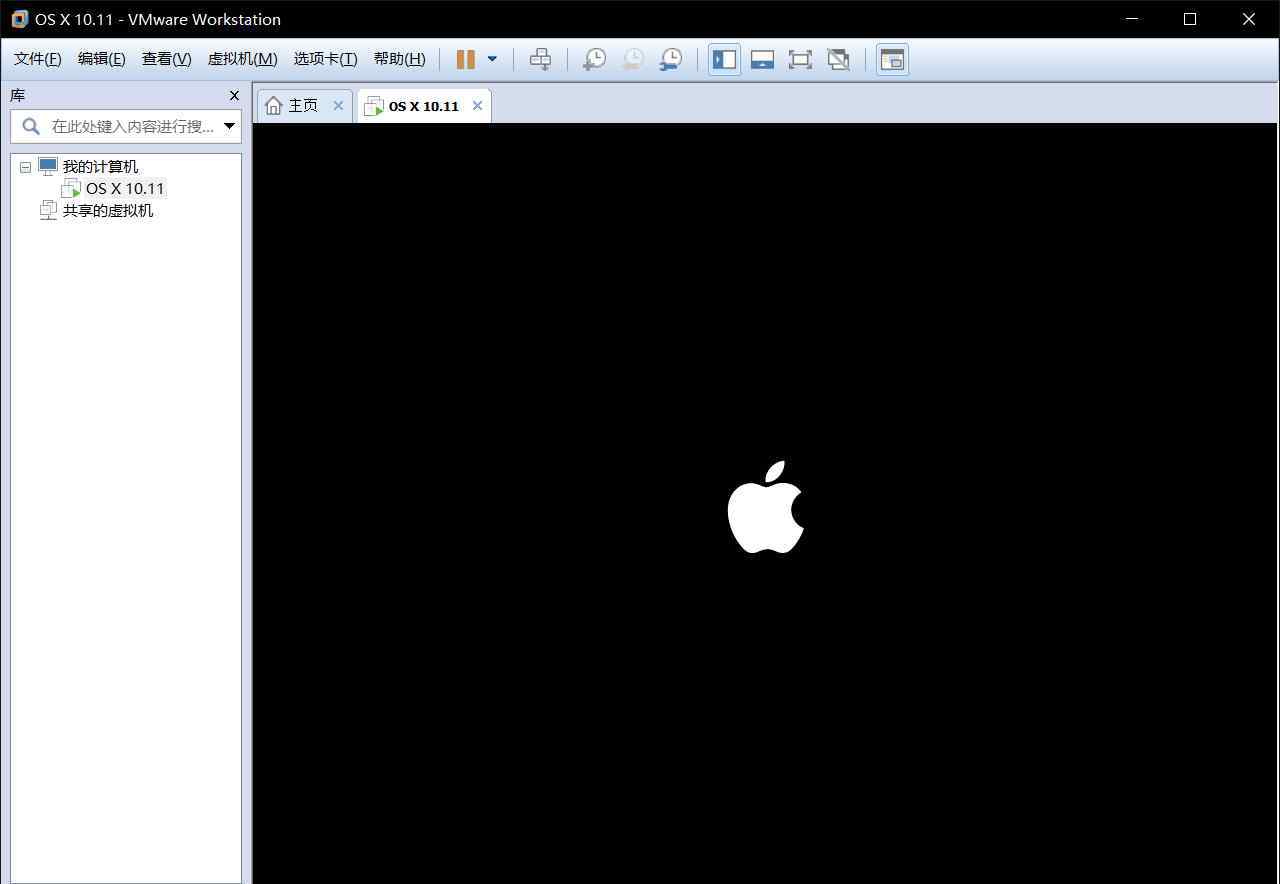
Task: Select OS X 10.11 in the library tree
Action: click(125, 188)
